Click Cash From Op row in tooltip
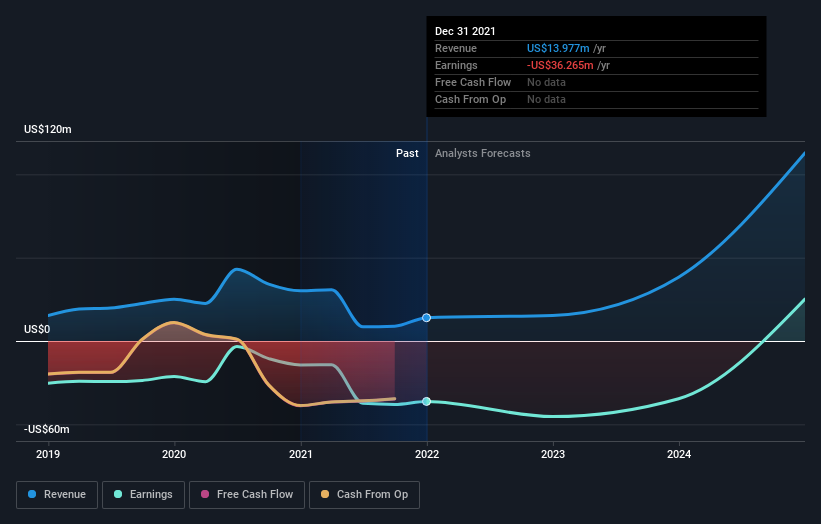Viewport: 821px width, 524px height. pyautogui.click(x=596, y=99)
